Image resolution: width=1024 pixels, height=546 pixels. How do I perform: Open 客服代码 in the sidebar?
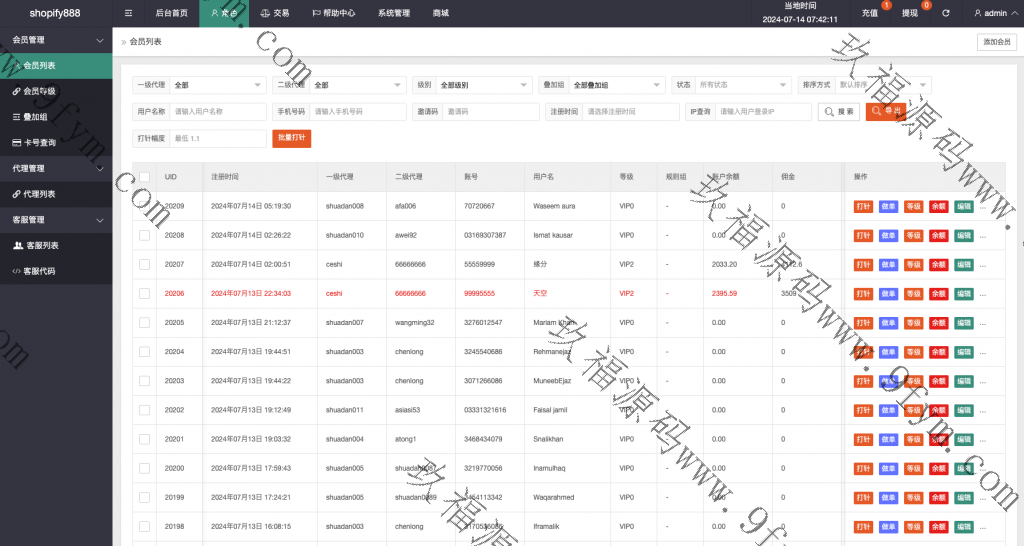(38, 271)
